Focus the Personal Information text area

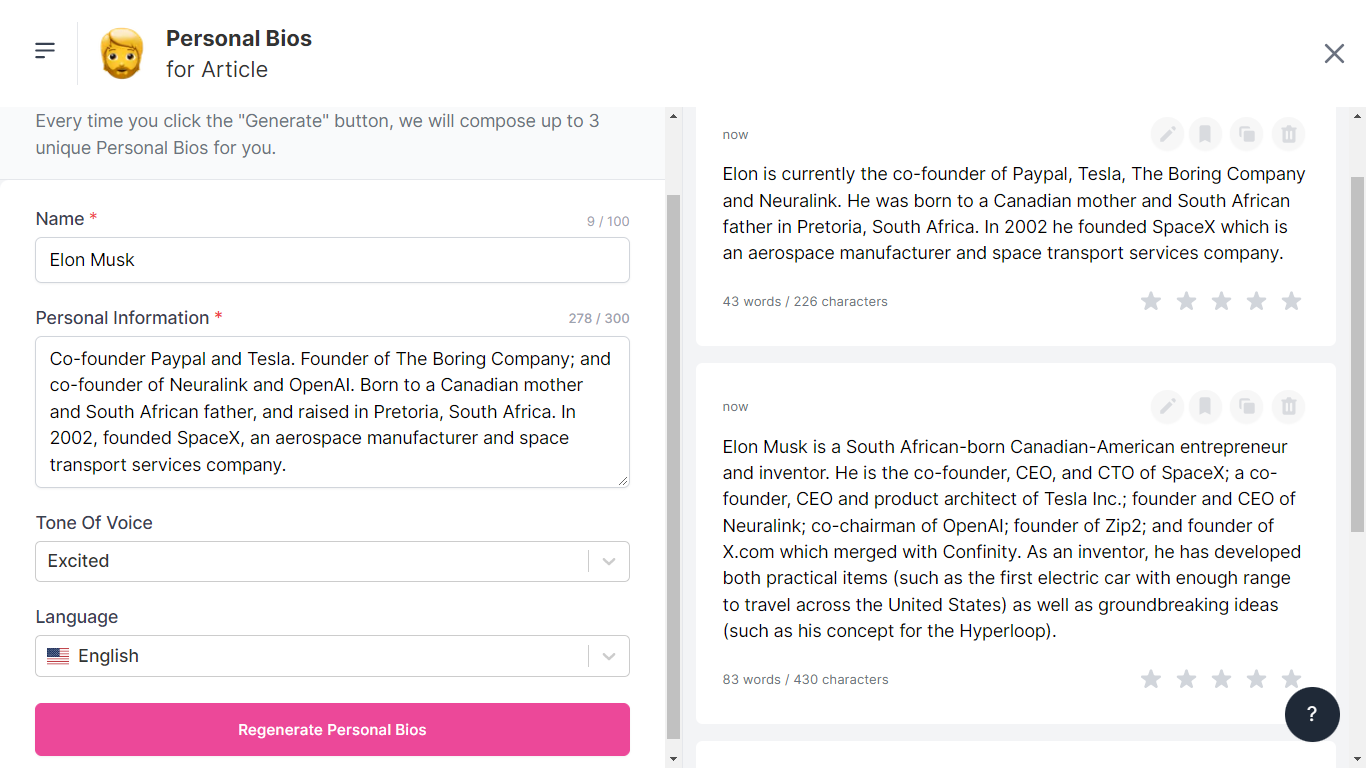[x=332, y=412]
